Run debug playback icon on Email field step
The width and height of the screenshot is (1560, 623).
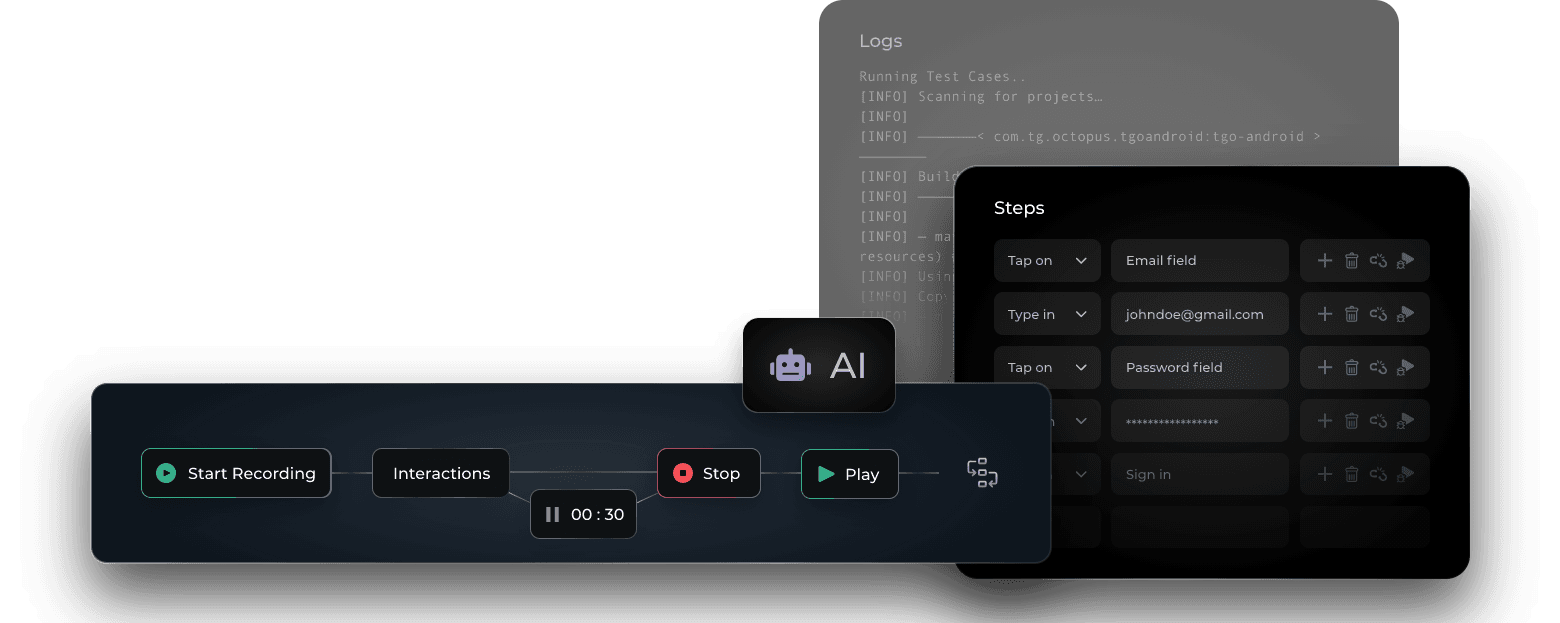tap(1407, 260)
